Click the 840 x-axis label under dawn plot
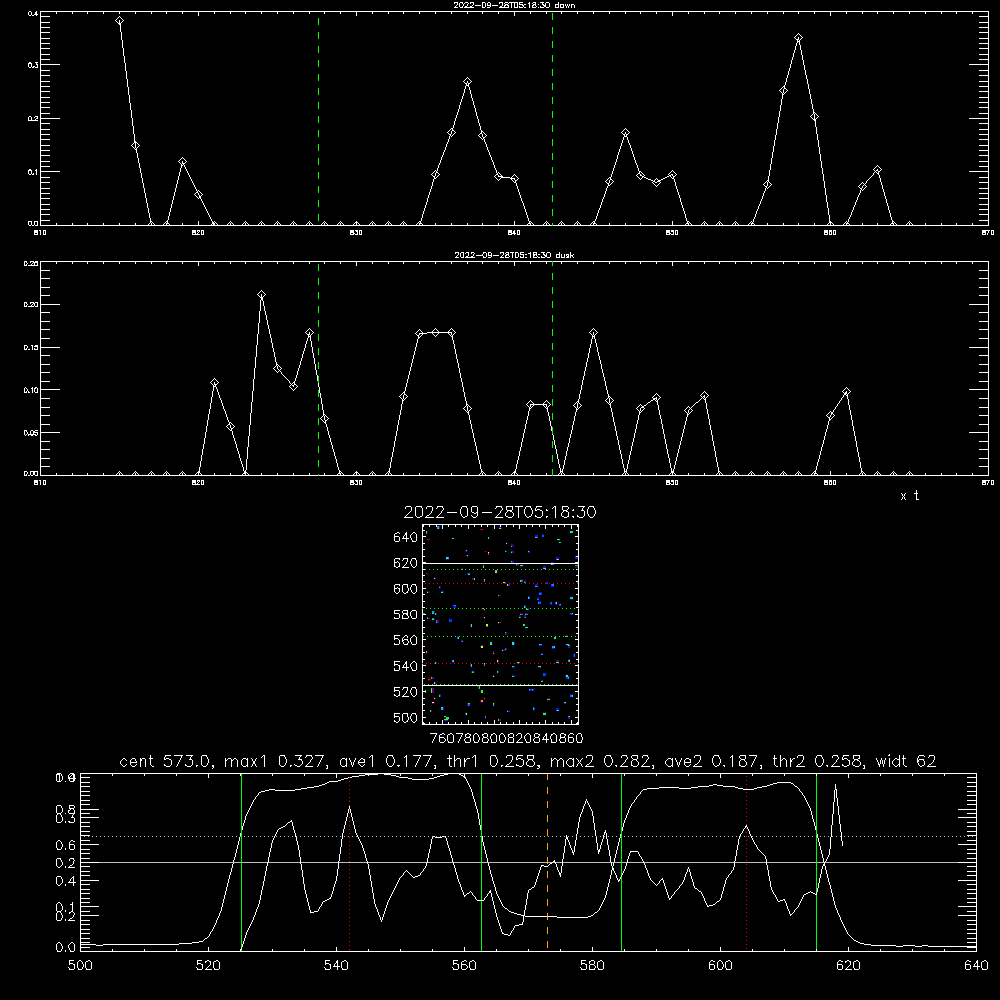1000x1000 pixels. [514, 233]
